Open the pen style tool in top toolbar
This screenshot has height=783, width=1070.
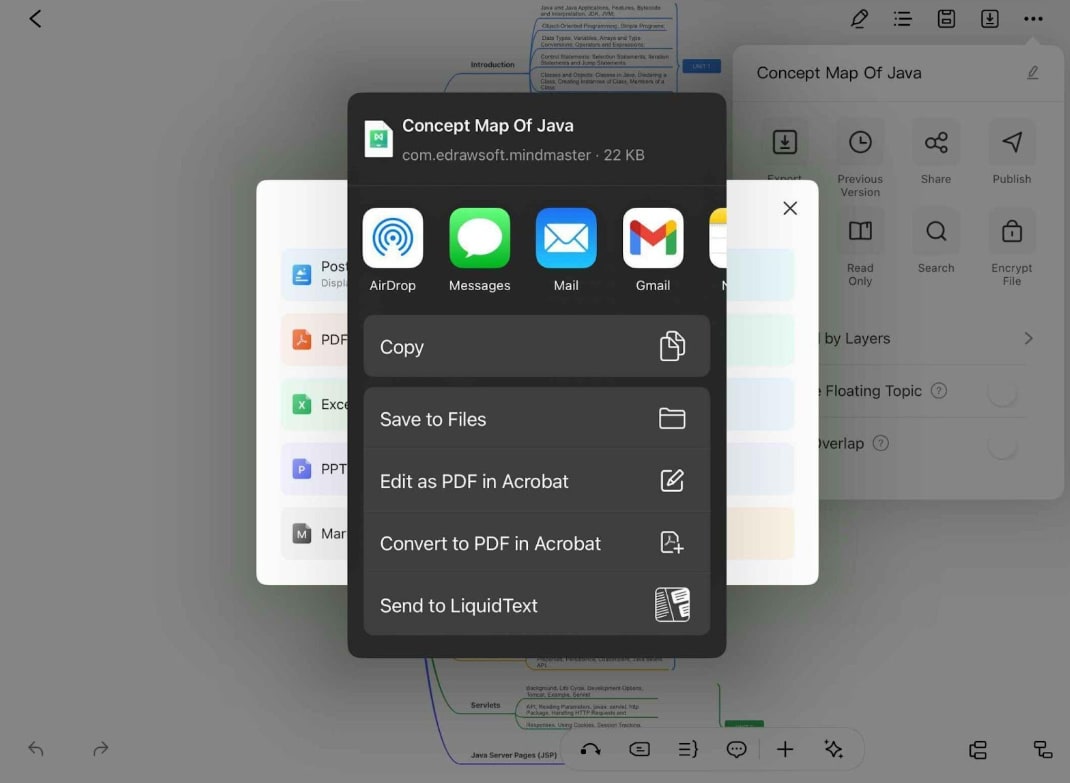click(859, 19)
